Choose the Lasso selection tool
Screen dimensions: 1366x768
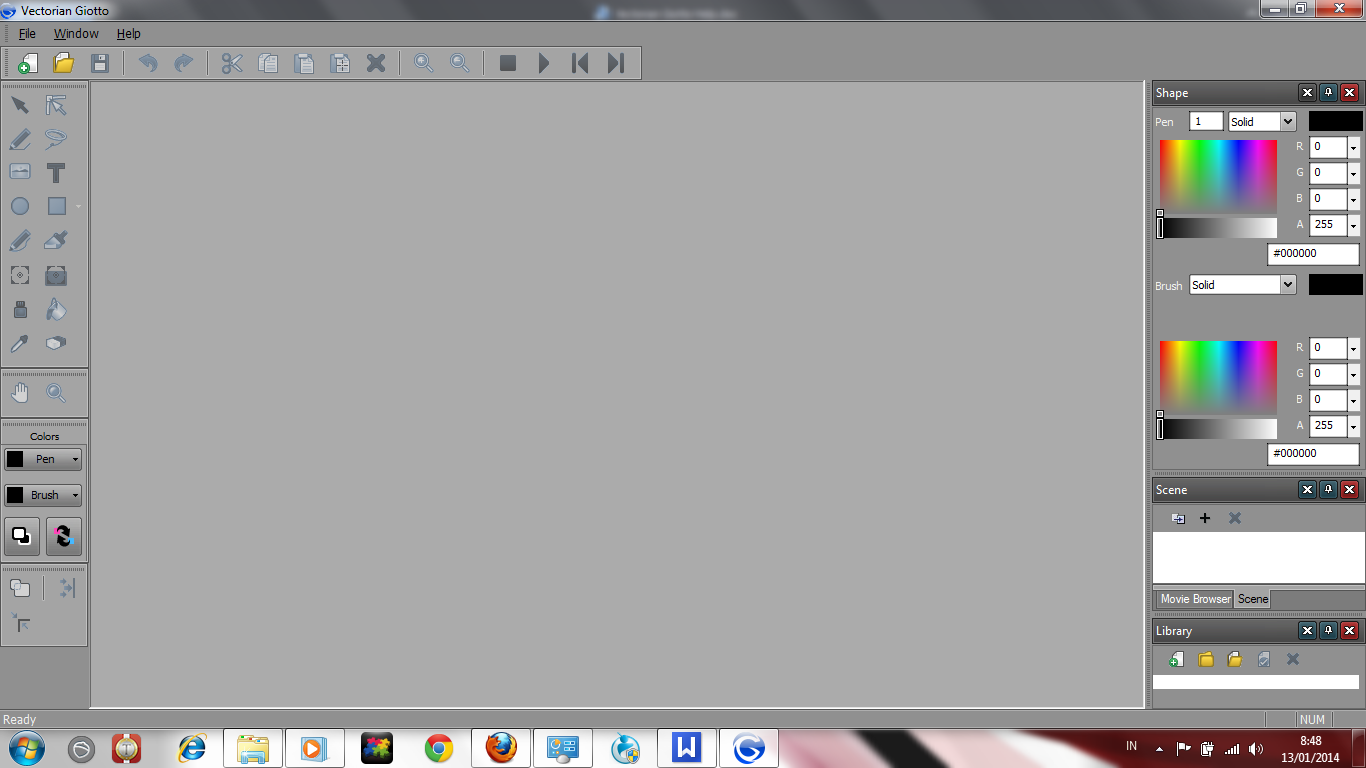tap(56, 138)
